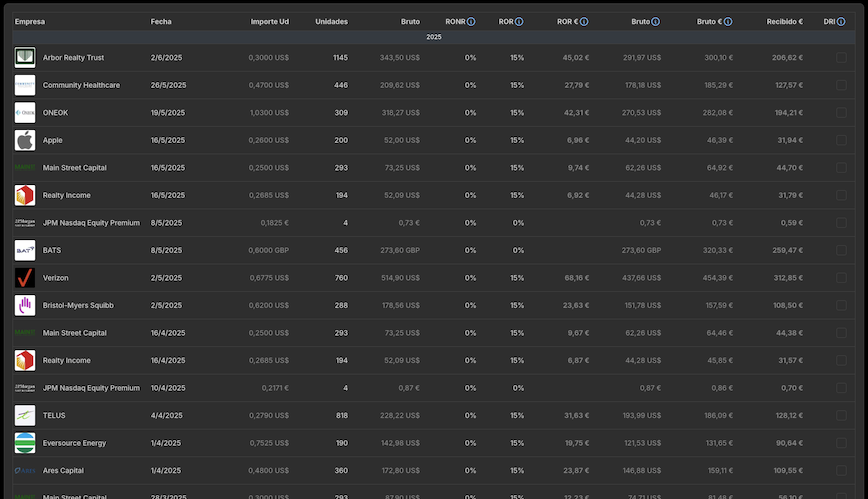Click the amount 0,2171 €
868x499 pixels.
click(275, 388)
